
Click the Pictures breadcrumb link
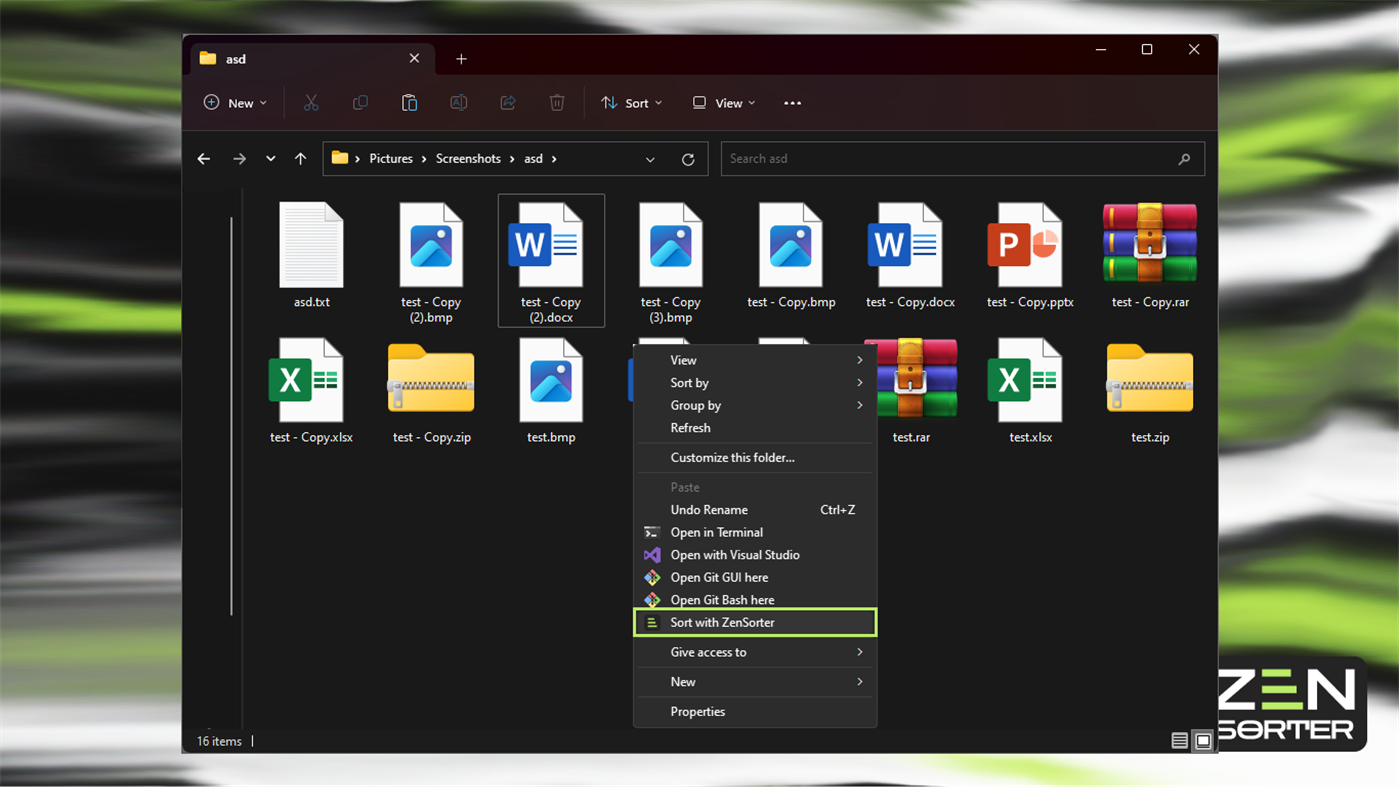click(390, 158)
